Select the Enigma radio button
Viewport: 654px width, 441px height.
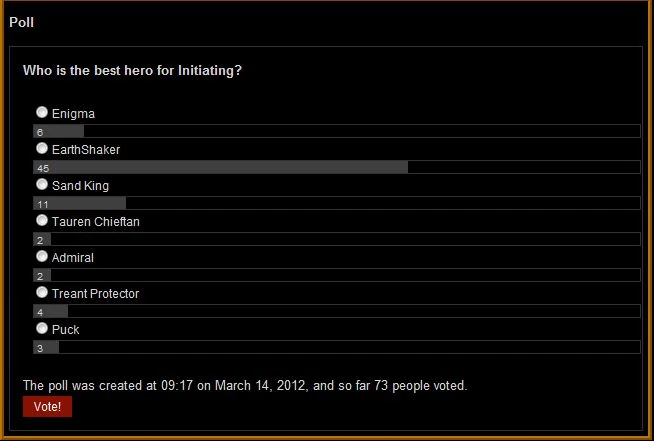click(42, 112)
